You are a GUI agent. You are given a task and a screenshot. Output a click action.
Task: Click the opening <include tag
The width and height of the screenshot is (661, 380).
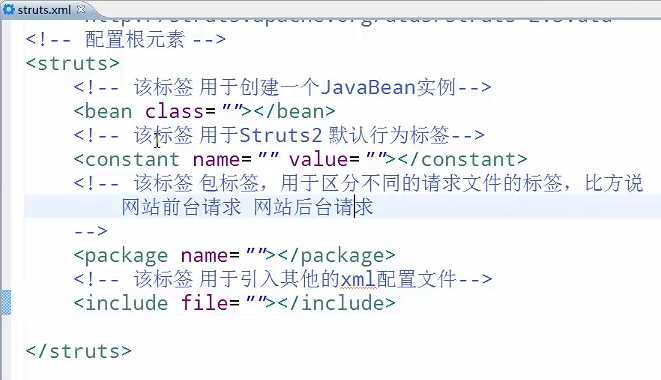point(121,303)
